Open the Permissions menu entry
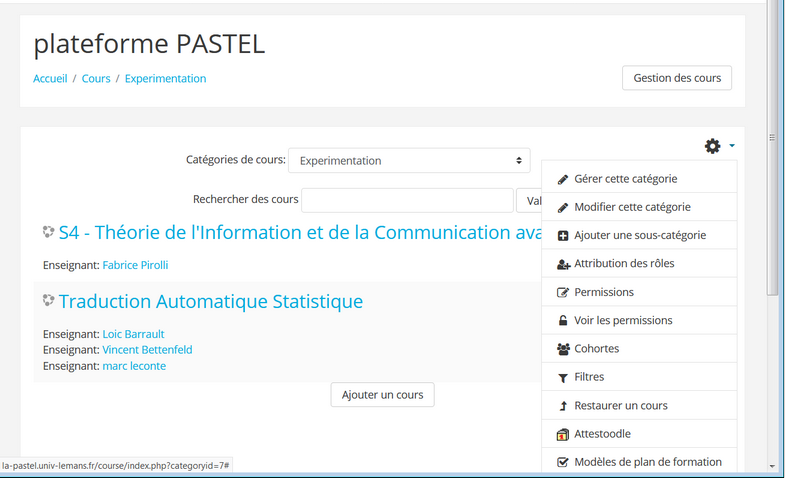The image size is (785, 478). (639, 292)
